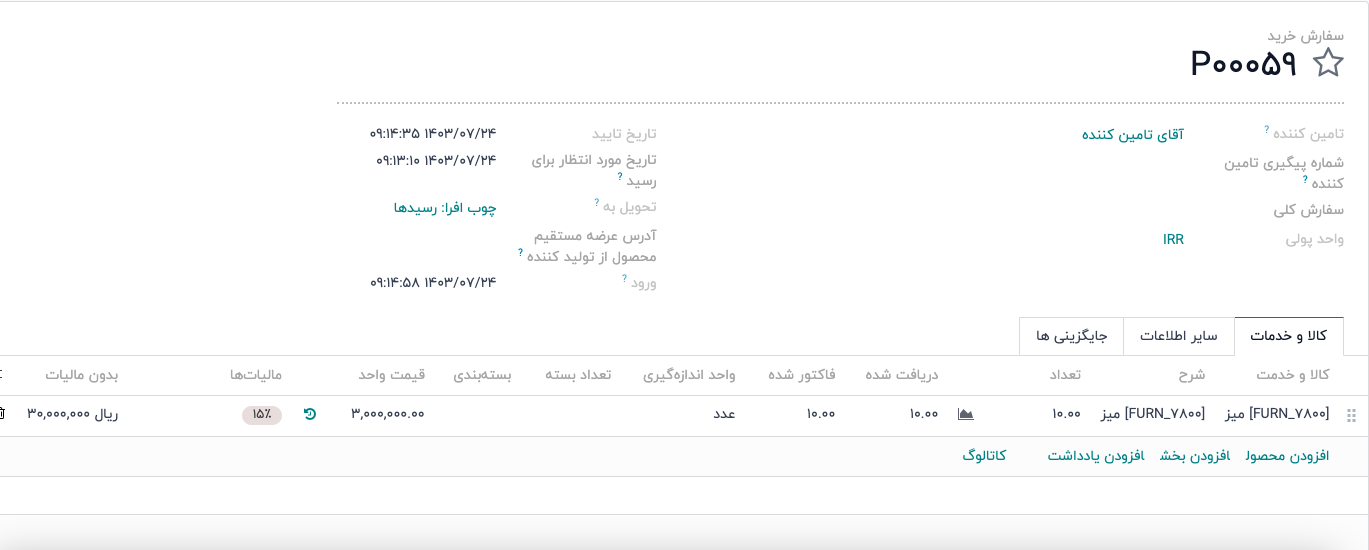Star the purchase order P00059 as favorite
Screen dimensions: 1369x550
coord(1328,64)
